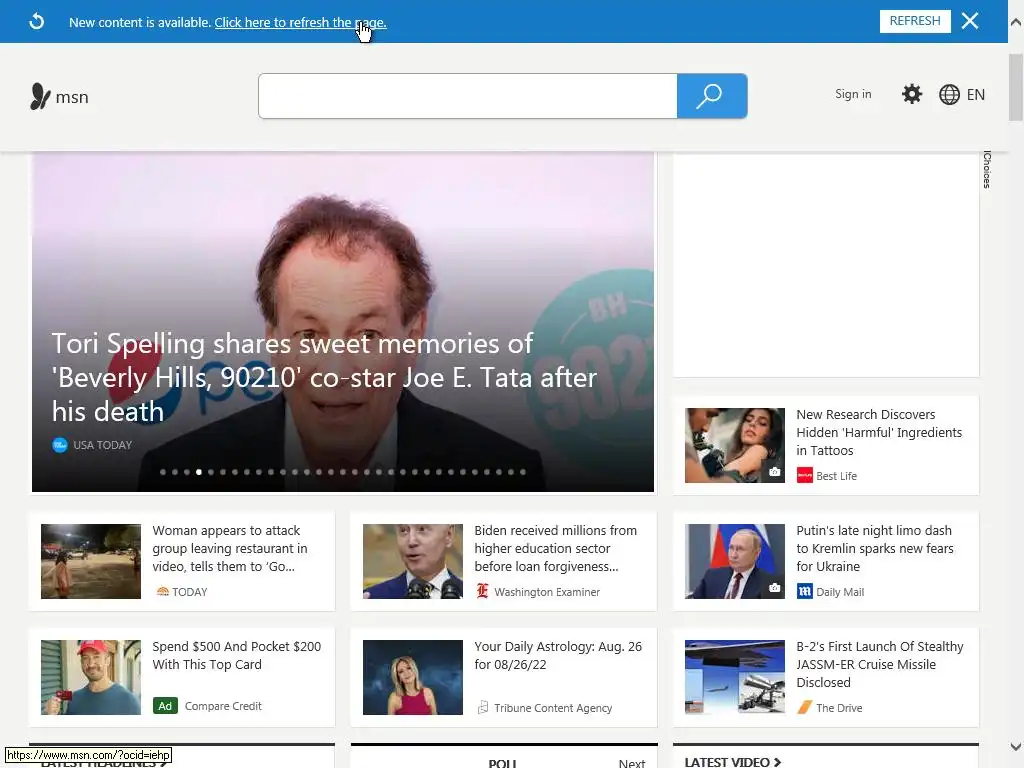This screenshot has height=768, width=1024.
Task: Select the first carousel dot indicator
Action: [163, 472]
